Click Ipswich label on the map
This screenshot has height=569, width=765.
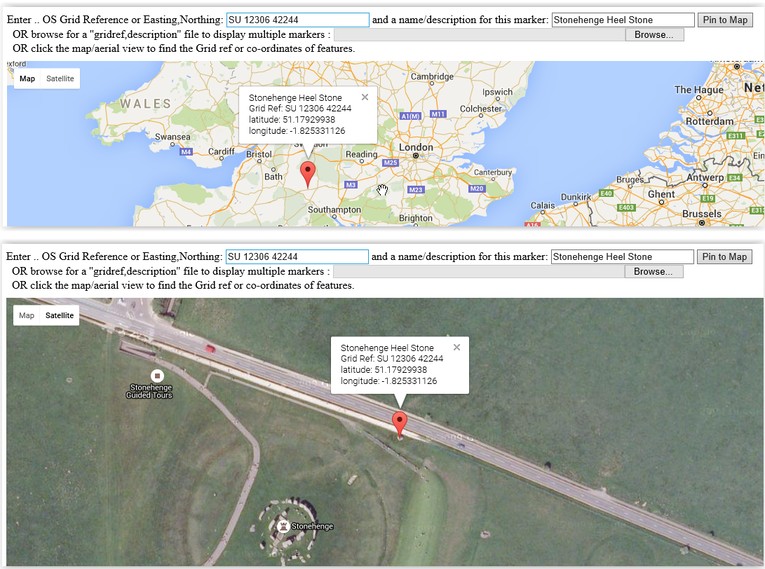pos(497,92)
